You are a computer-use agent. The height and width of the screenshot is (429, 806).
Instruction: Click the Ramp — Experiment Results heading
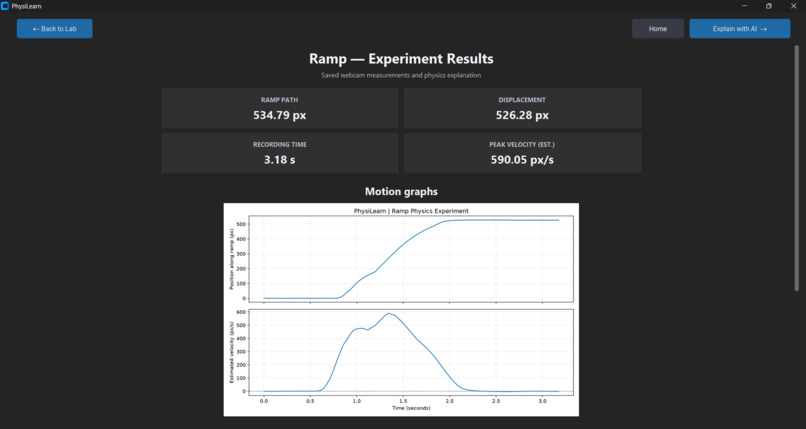point(401,59)
